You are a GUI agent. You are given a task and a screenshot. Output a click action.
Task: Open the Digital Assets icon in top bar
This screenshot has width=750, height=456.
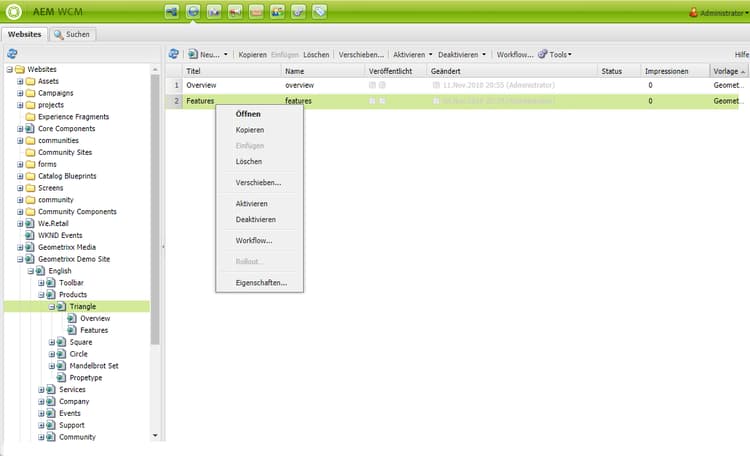[214, 11]
